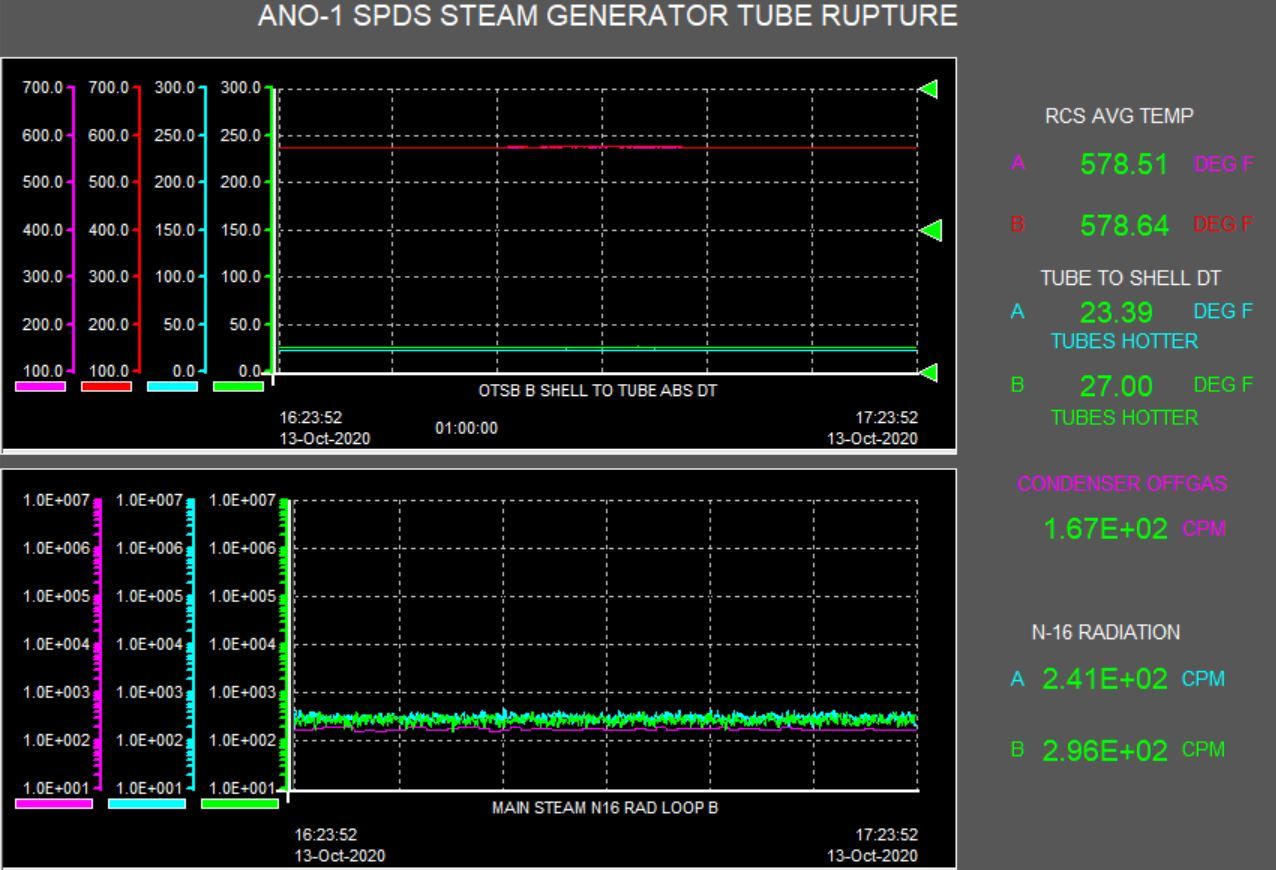Click the 700.0 label on the red axis
The image size is (1276, 870).
pyautogui.click(x=107, y=88)
